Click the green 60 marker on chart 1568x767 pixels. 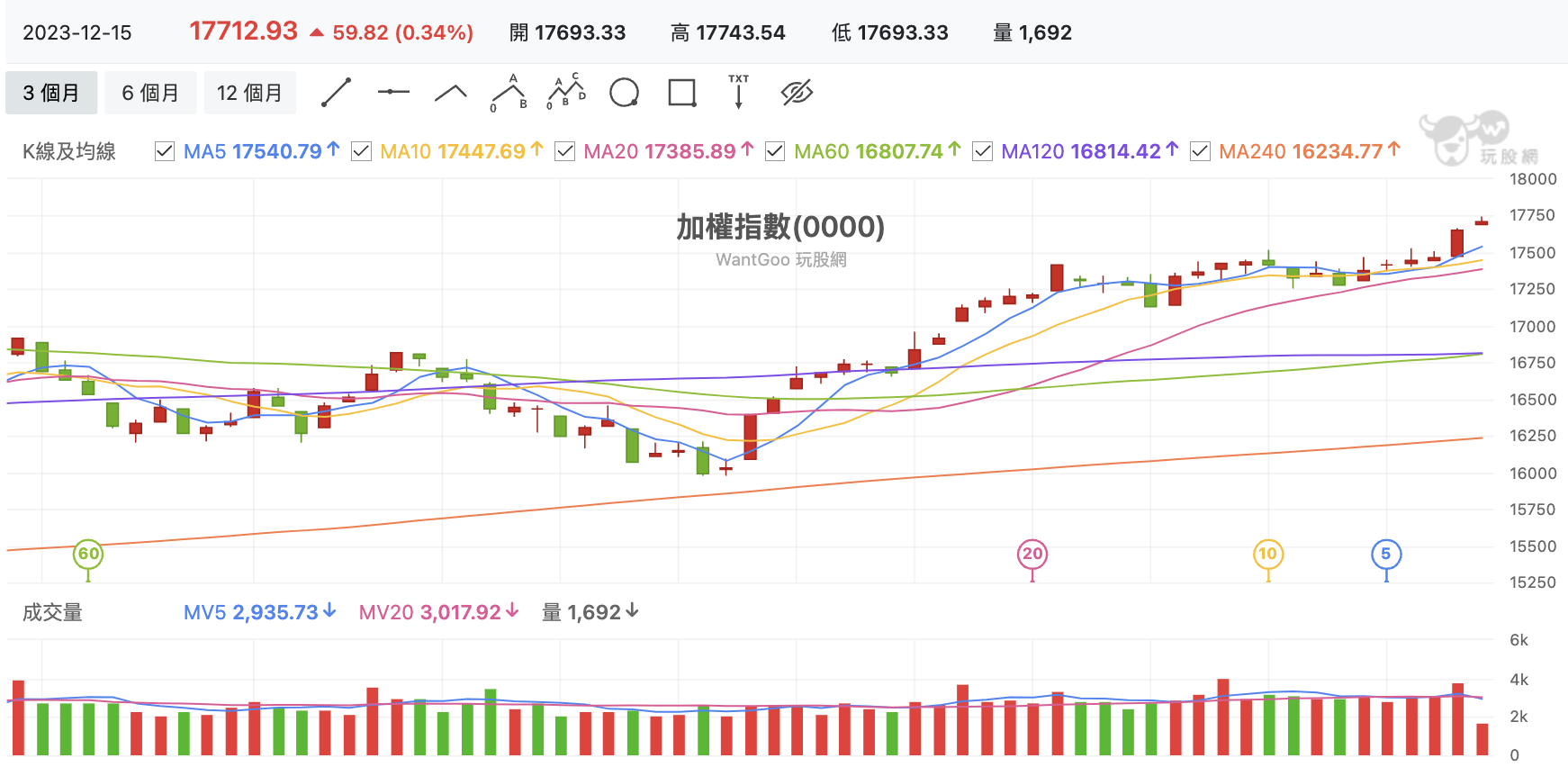[x=88, y=554]
